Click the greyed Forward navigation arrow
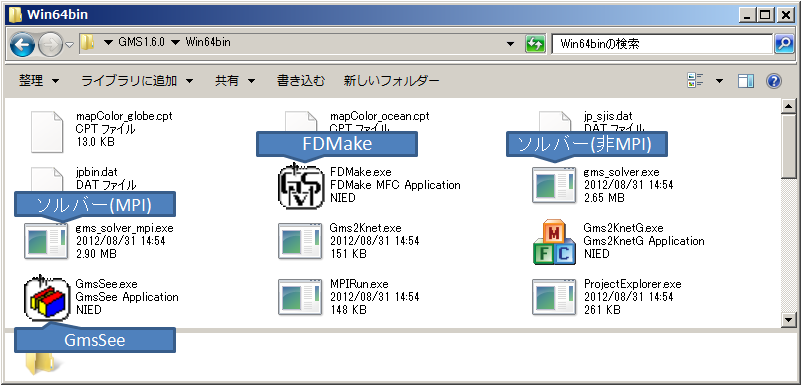This screenshot has height=386, width=802. pos(50,44)
